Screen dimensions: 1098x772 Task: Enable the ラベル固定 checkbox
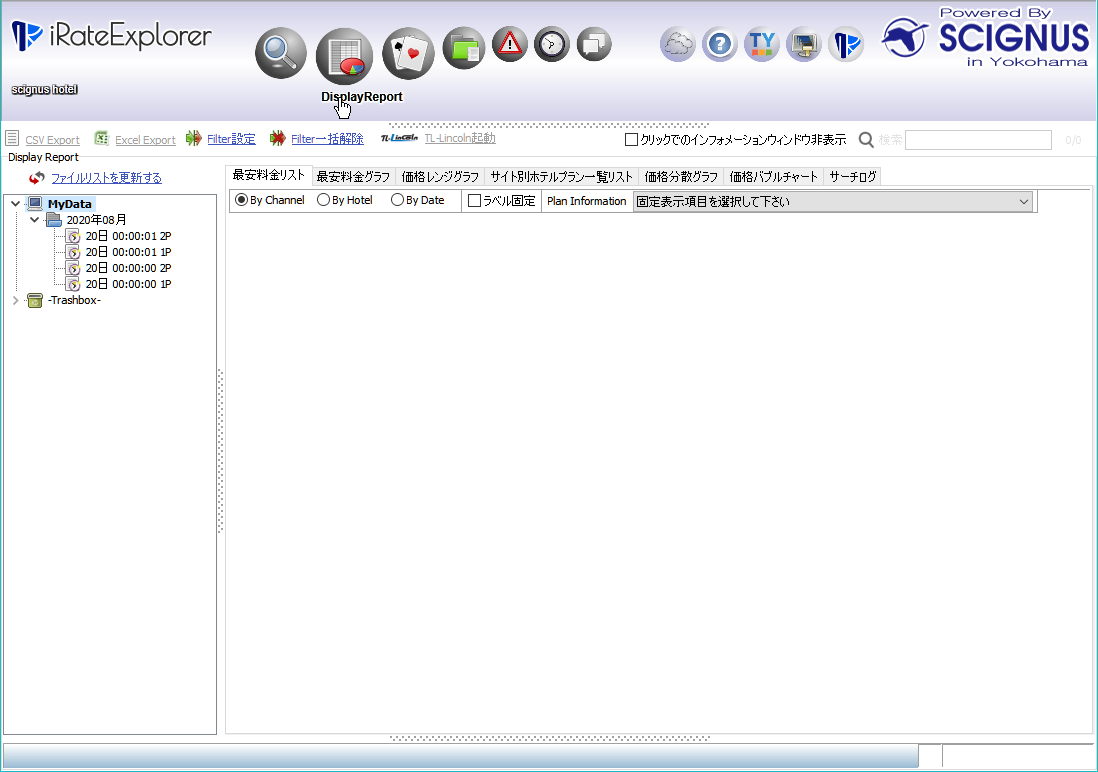pyautogui.click(x=475, y=201)
